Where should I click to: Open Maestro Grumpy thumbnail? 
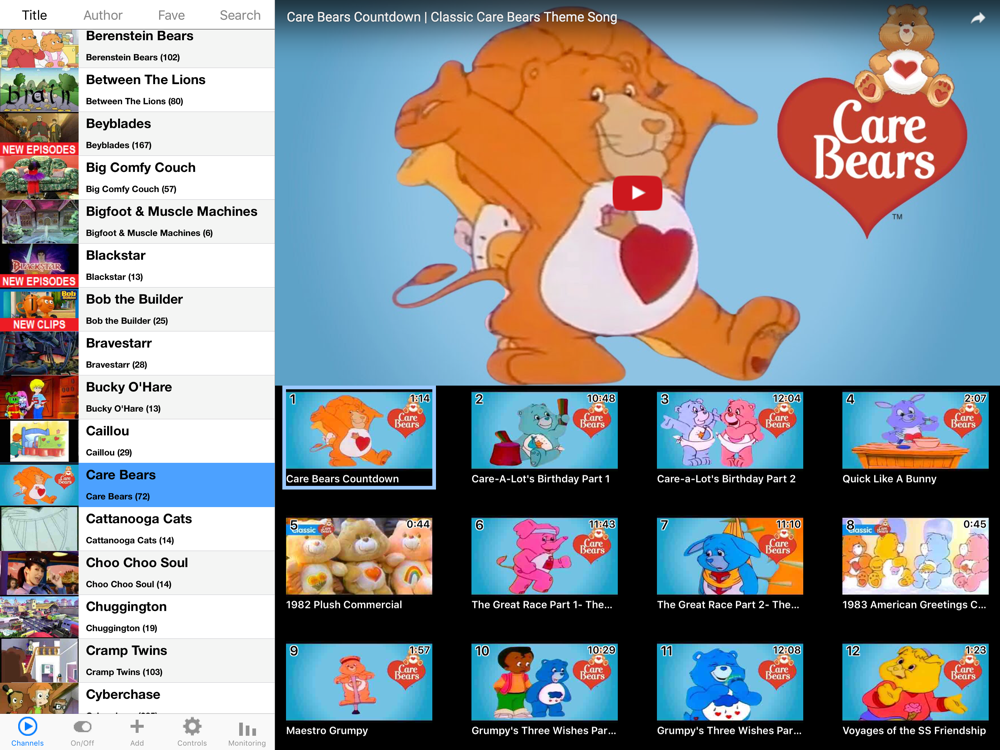(359, 682)
